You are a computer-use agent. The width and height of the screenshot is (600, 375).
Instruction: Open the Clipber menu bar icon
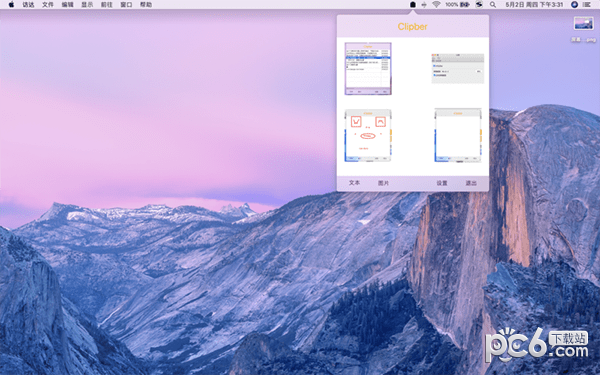(x=412, y=5)
